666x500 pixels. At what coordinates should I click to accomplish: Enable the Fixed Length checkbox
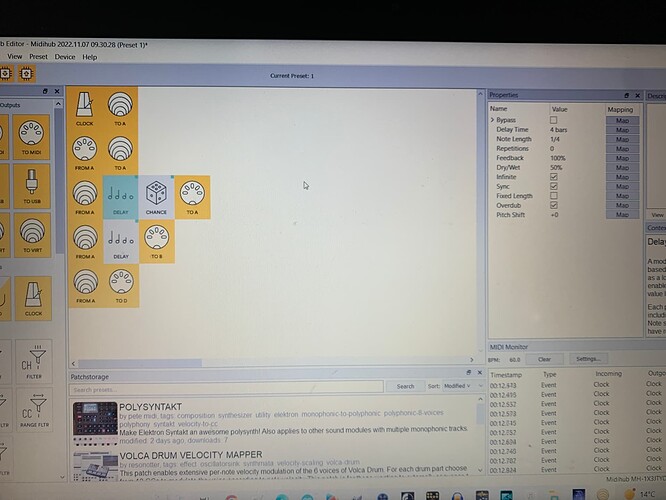click(x=554, y=196)
